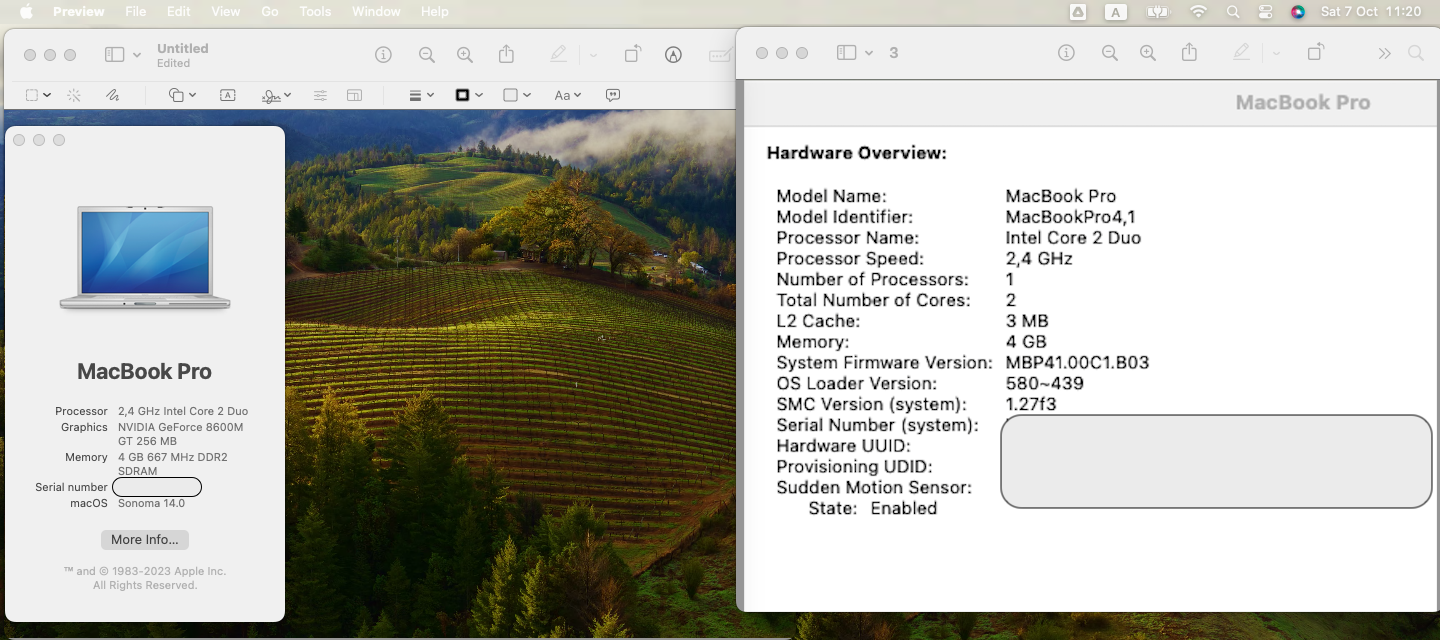Toggle sidebar in the Untitled window

(115, 55)
